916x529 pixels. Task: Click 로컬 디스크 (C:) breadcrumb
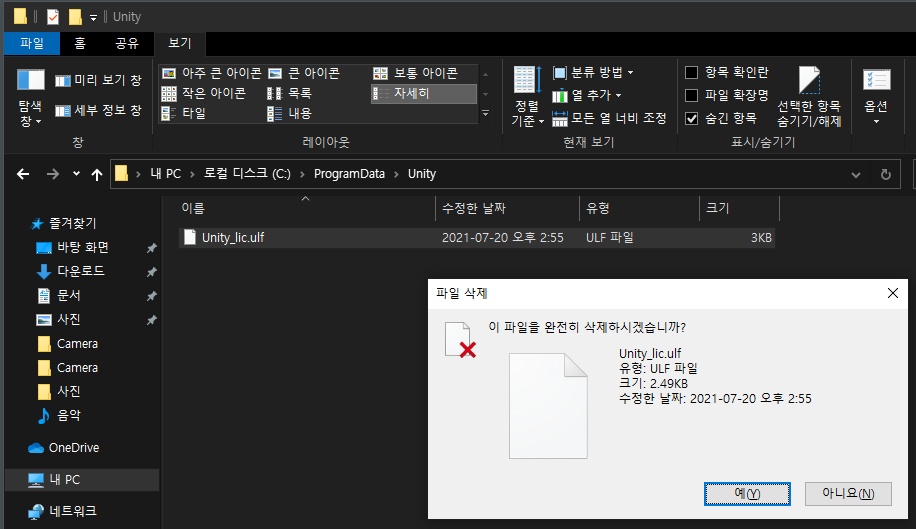247,174
